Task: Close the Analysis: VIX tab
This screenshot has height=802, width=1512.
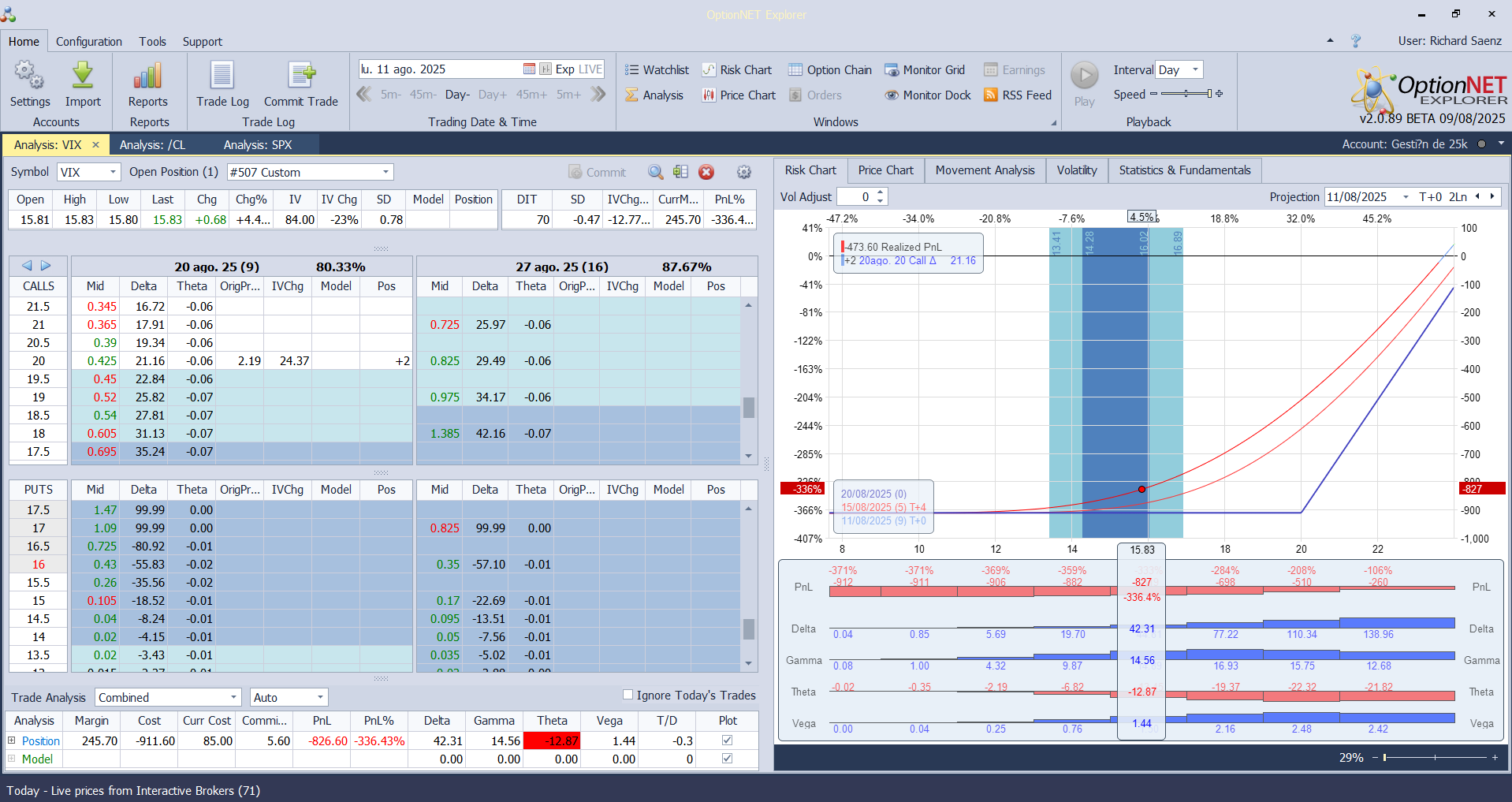Action: (x=95, y=145)
